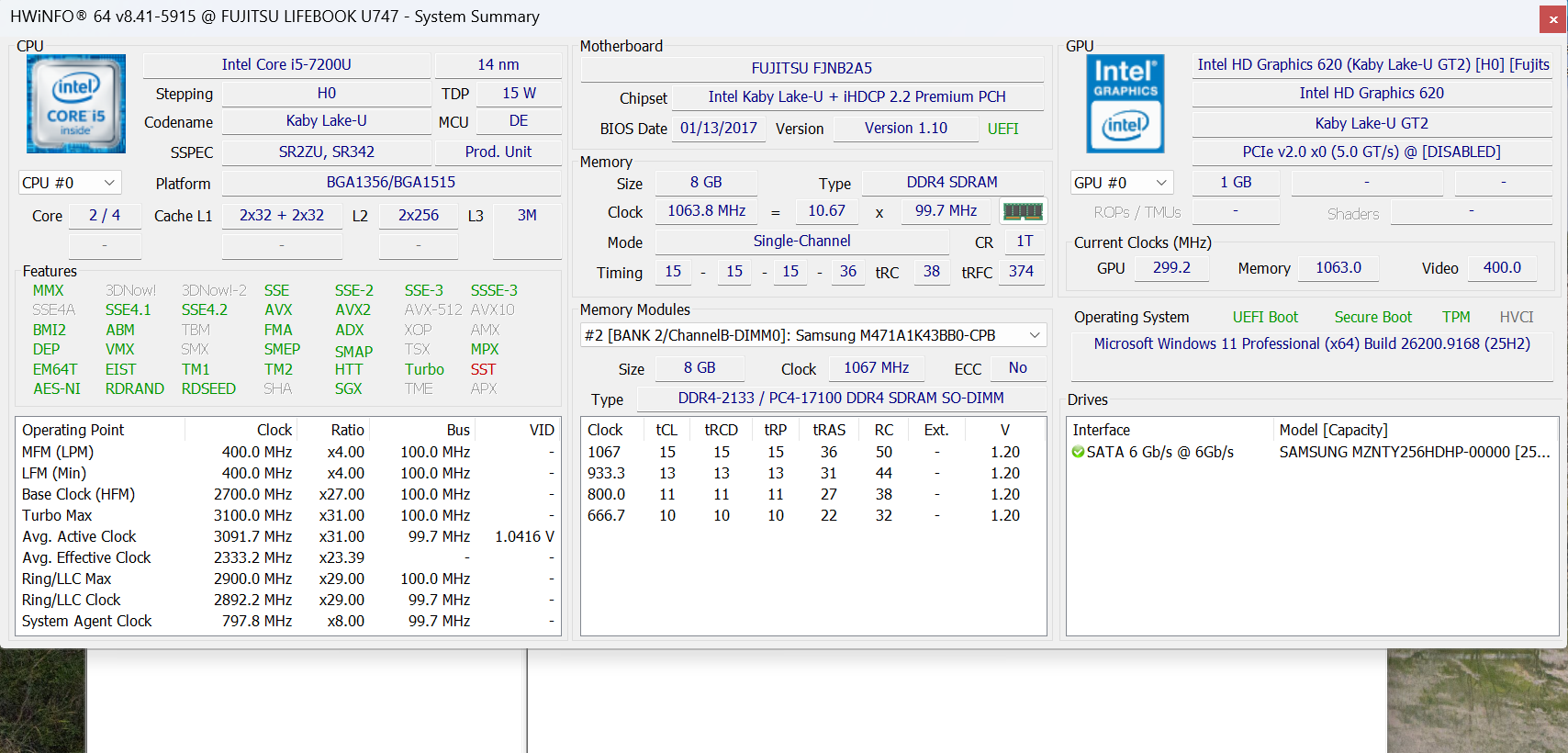Click the memory Clock value 1063.8 MHz

[707, 210]
